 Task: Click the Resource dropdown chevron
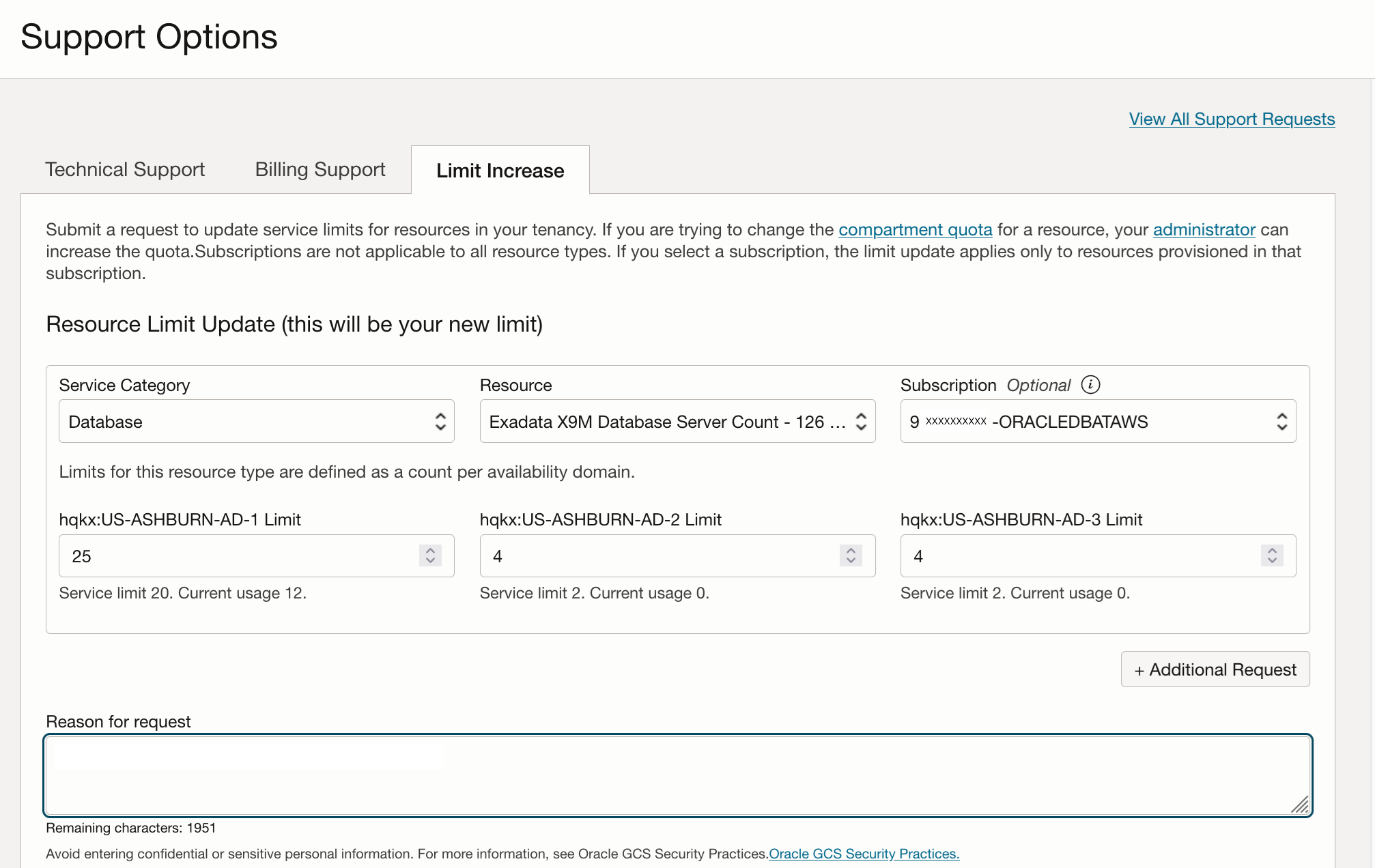tap(862, 421)
